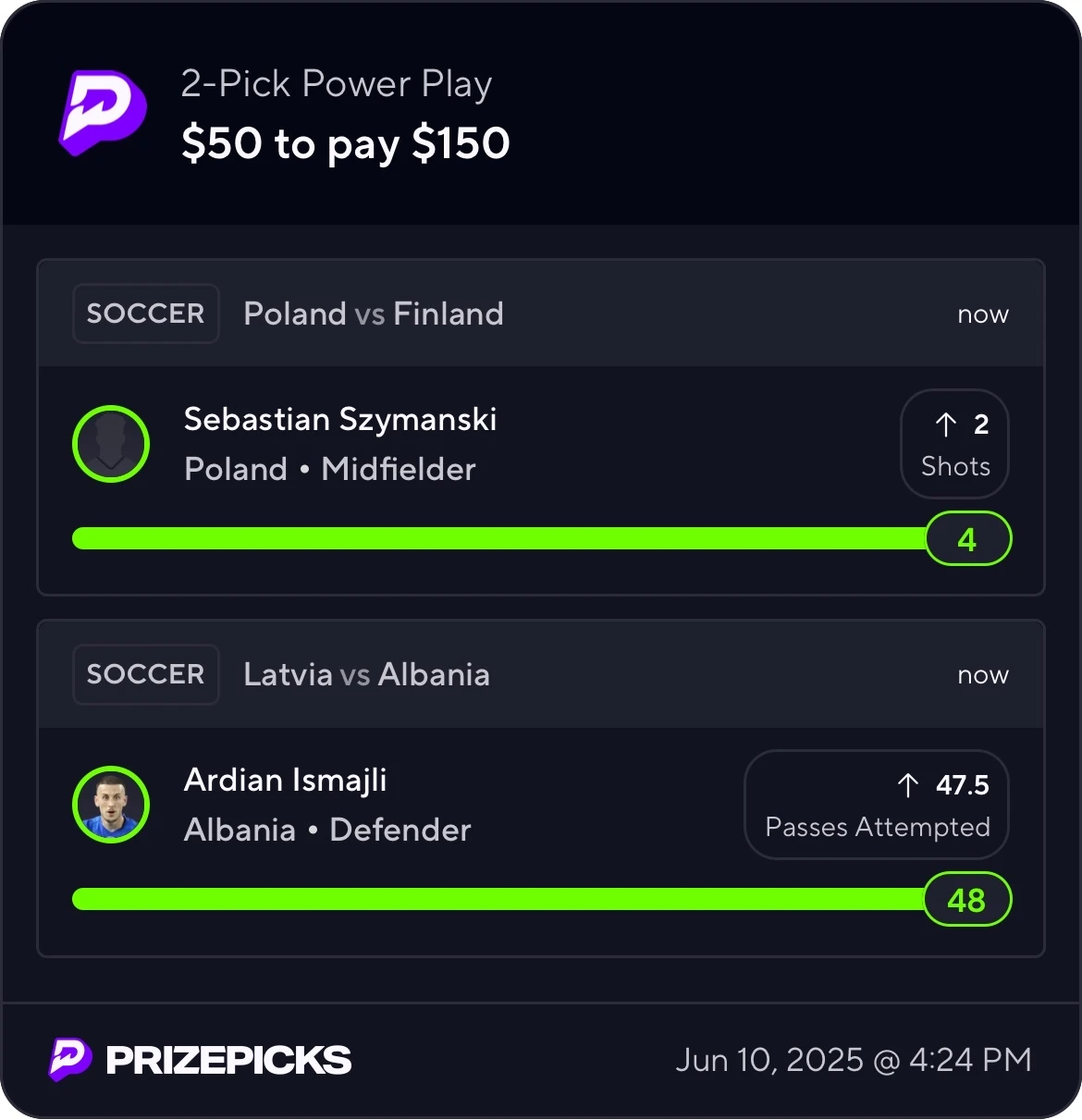
Task: Open Ardian Ismajli's player photo
Action: [111, 805]
